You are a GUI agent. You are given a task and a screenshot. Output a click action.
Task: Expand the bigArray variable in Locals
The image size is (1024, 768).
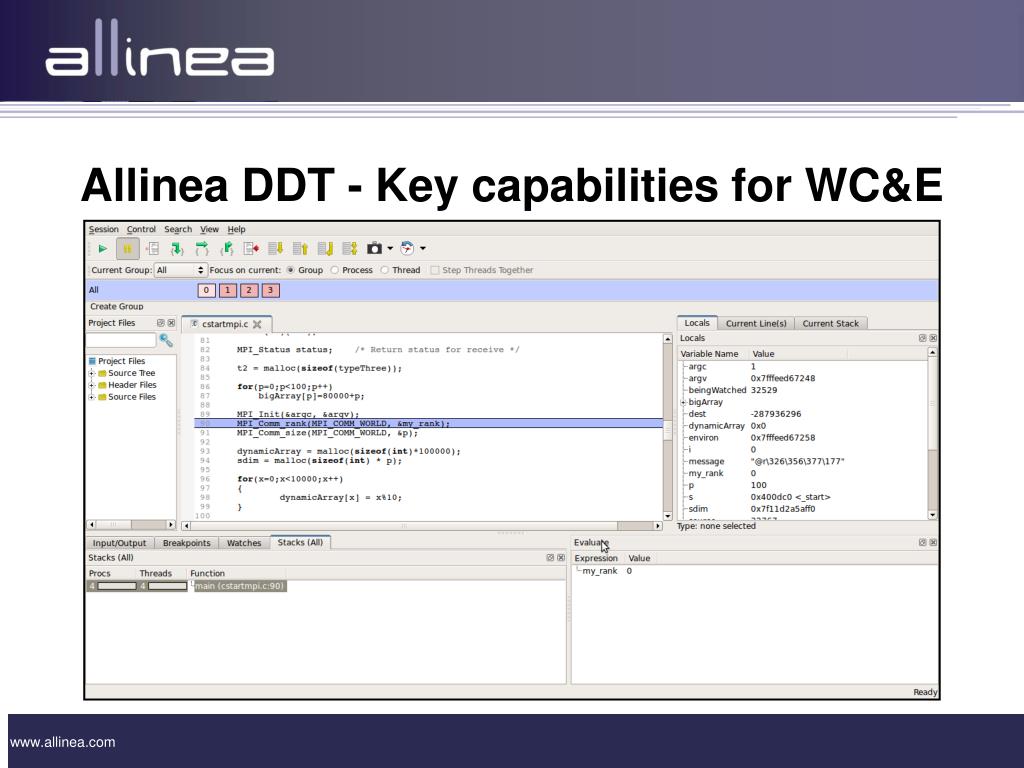[x=683, y=402]
